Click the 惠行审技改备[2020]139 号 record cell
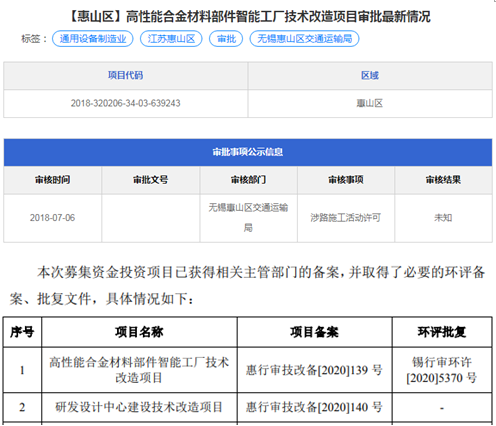The image size is (496, 426). 315,370
